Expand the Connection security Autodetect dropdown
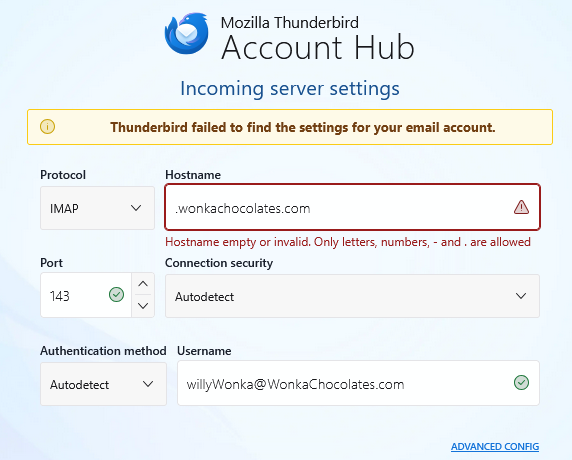This screenshot has height=460, width=572. pos(352,296)
